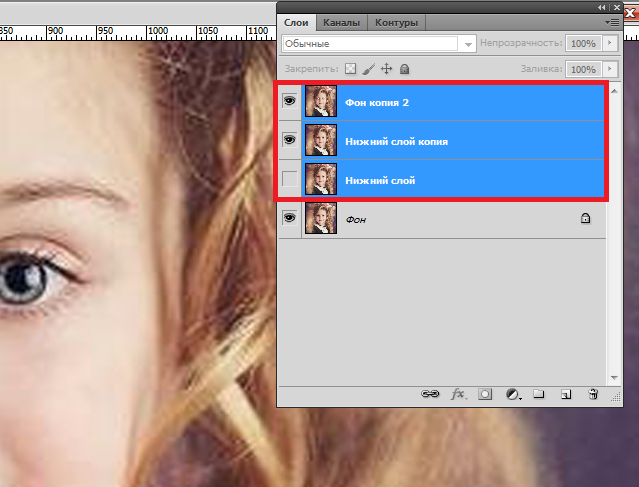Collapse the panel with double arrows
This screenshot has height=487, width=639.
(x=602, y=7)
